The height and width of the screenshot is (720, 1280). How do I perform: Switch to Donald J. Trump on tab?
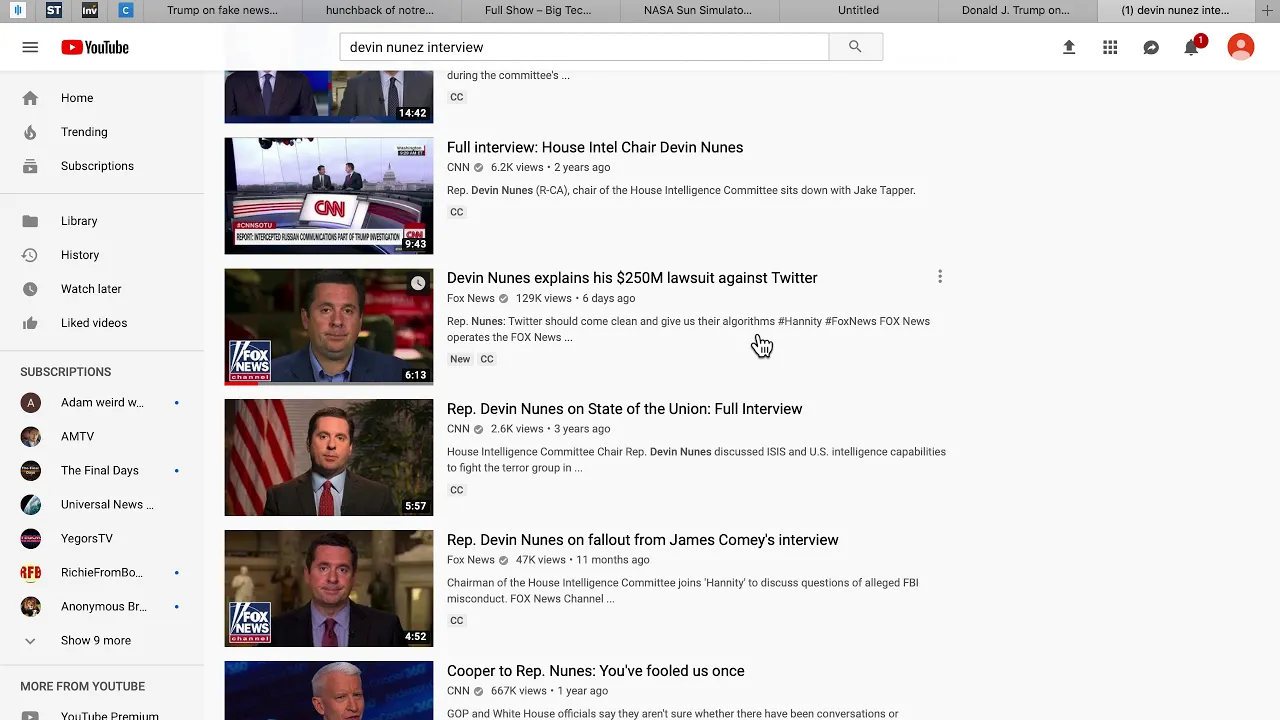click(x=1016, y=10)
